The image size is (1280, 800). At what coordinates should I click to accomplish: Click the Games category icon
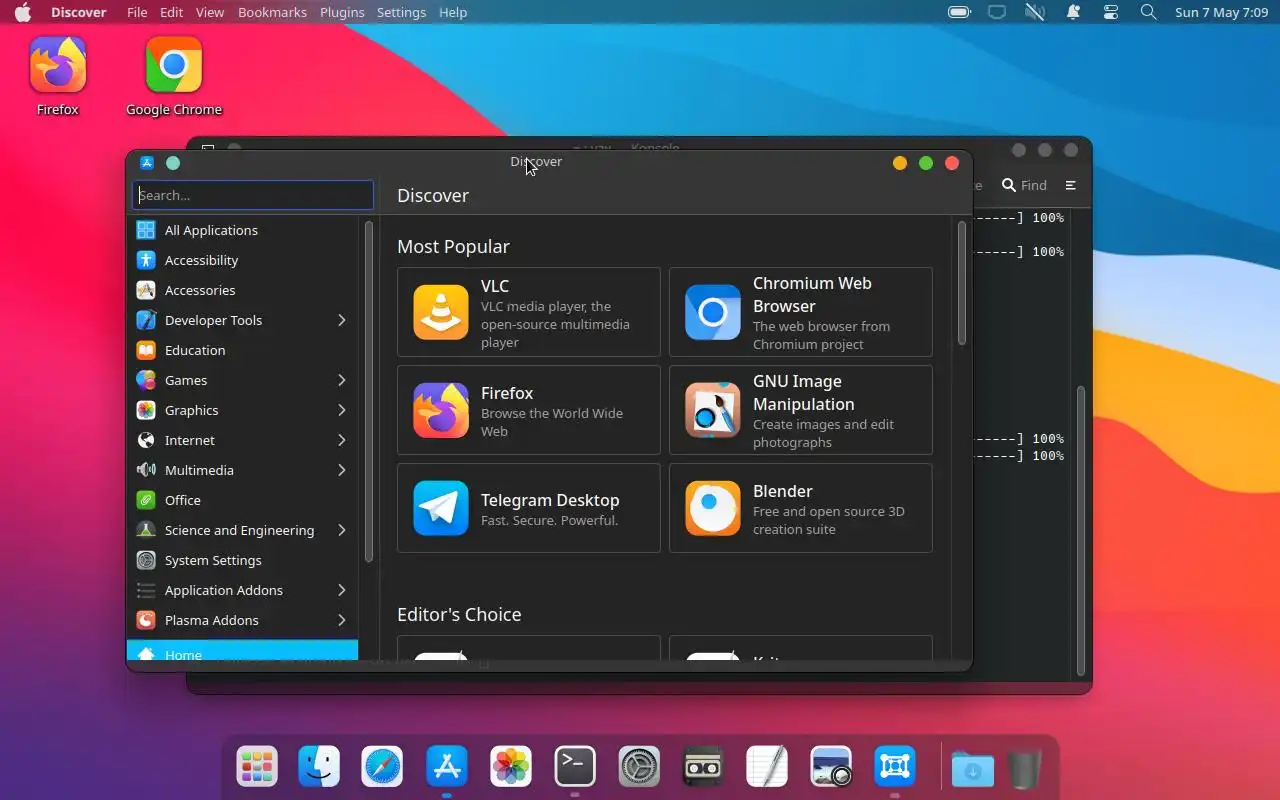pos(146,380)
